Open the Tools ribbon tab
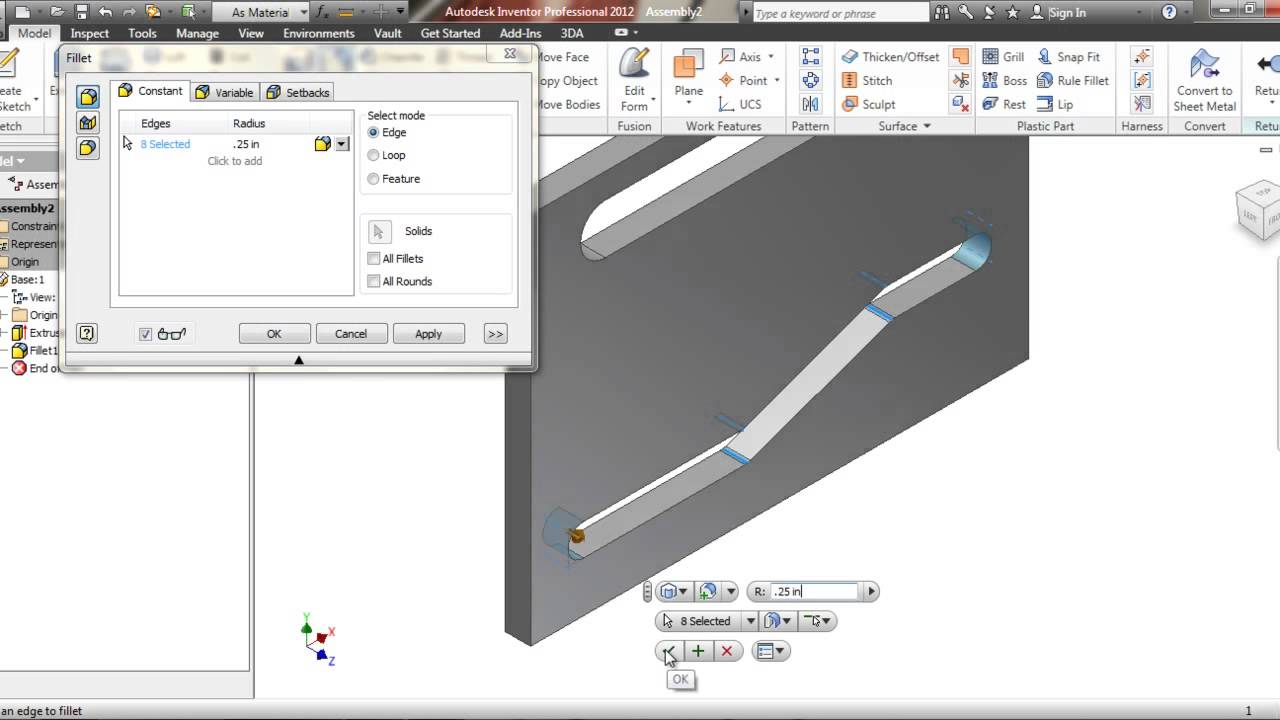This screenshot has height=720, width=1280. 142,33
